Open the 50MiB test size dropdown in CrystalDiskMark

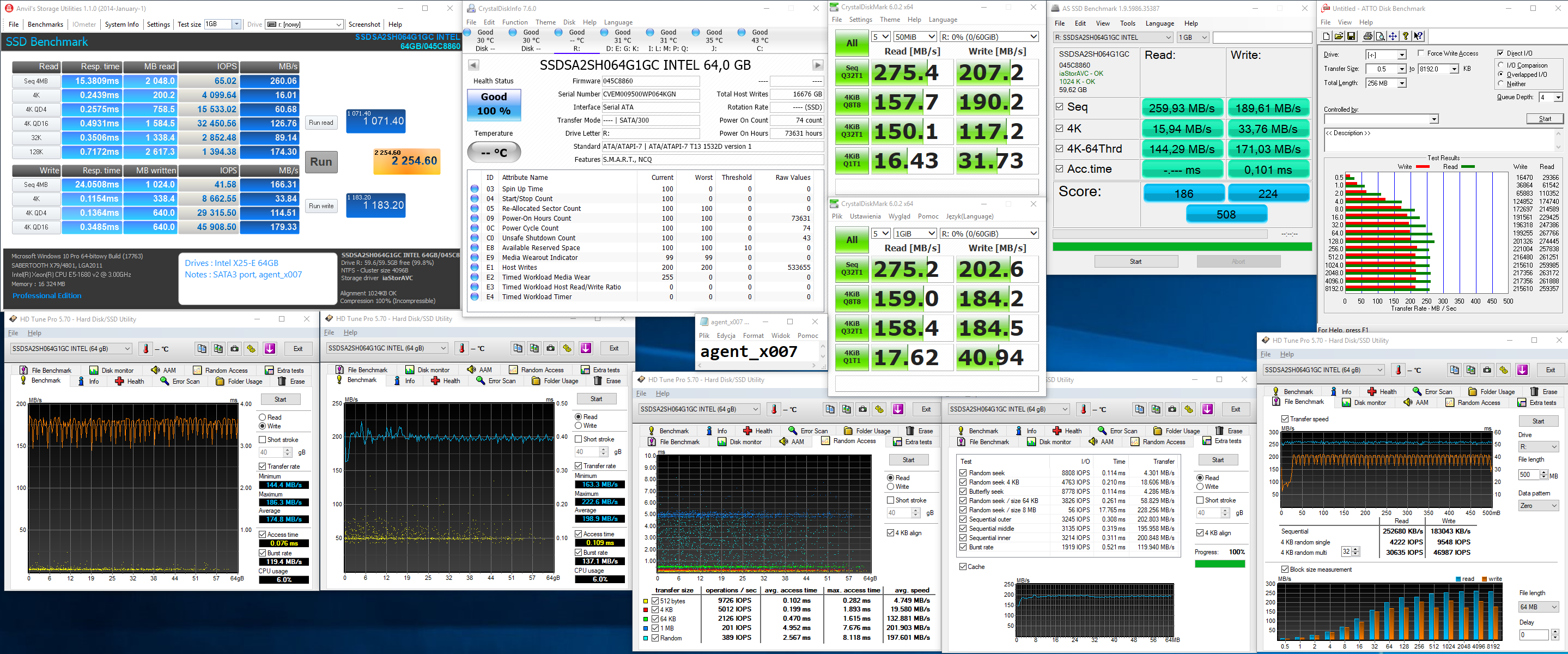click(x=914, y=37)
